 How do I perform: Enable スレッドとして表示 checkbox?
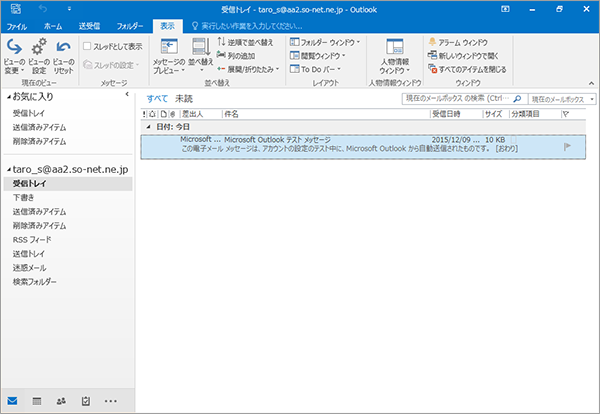click(x=88, y=46)
